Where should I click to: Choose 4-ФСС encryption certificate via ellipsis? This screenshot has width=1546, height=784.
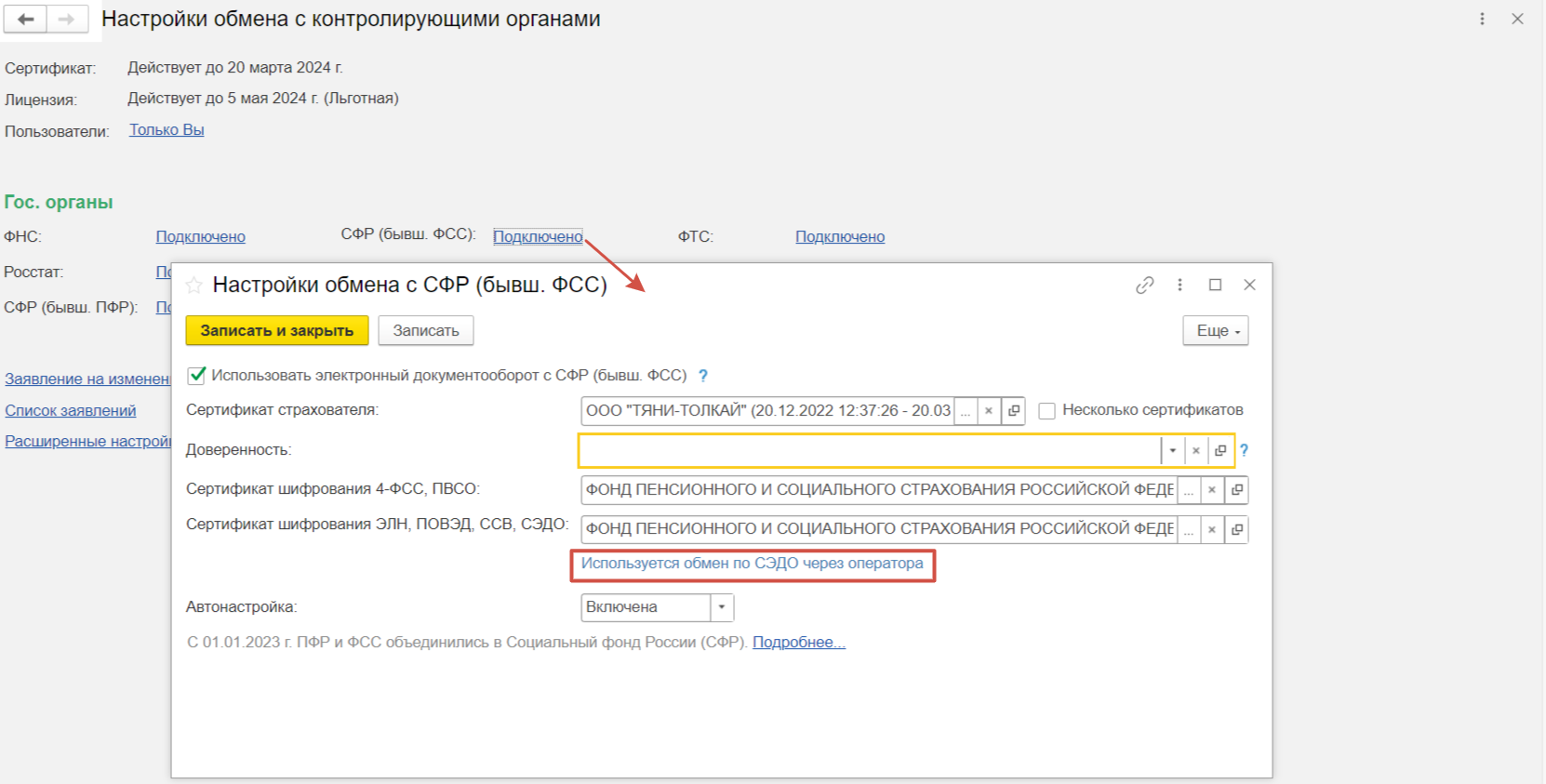(1189, 489)
